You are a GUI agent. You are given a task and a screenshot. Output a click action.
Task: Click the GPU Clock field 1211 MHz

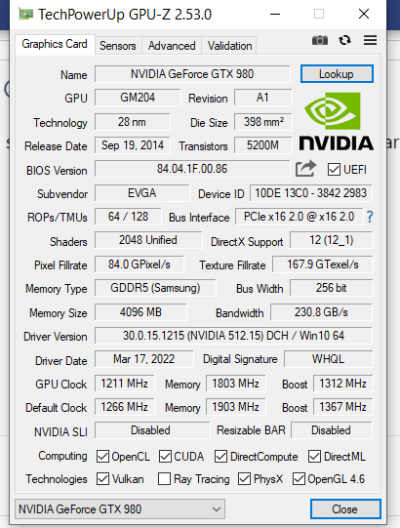pyautogui.click(x=124, y=383)
